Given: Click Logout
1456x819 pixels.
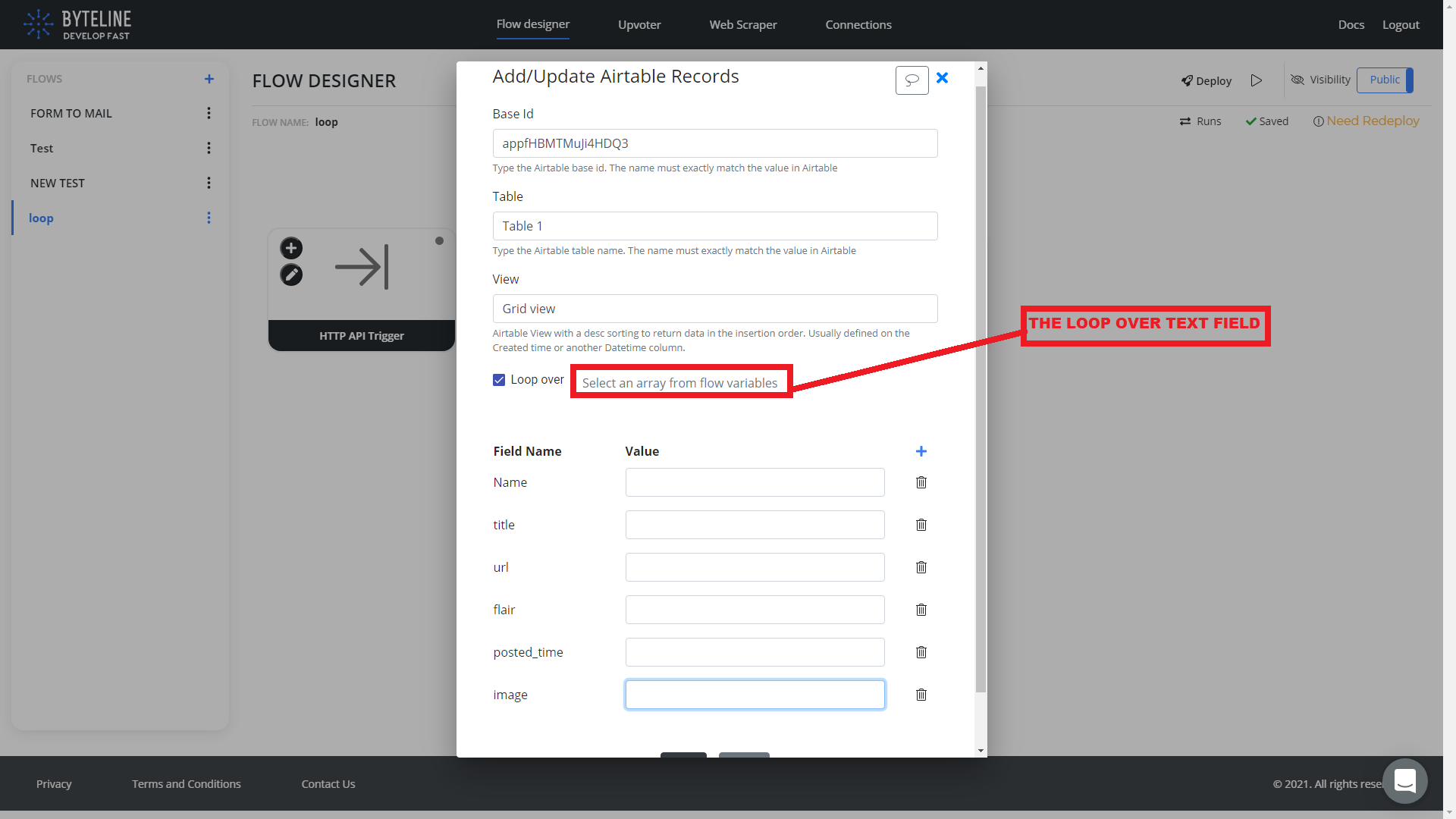Looking at the screenshot, I should [1401, 25].
